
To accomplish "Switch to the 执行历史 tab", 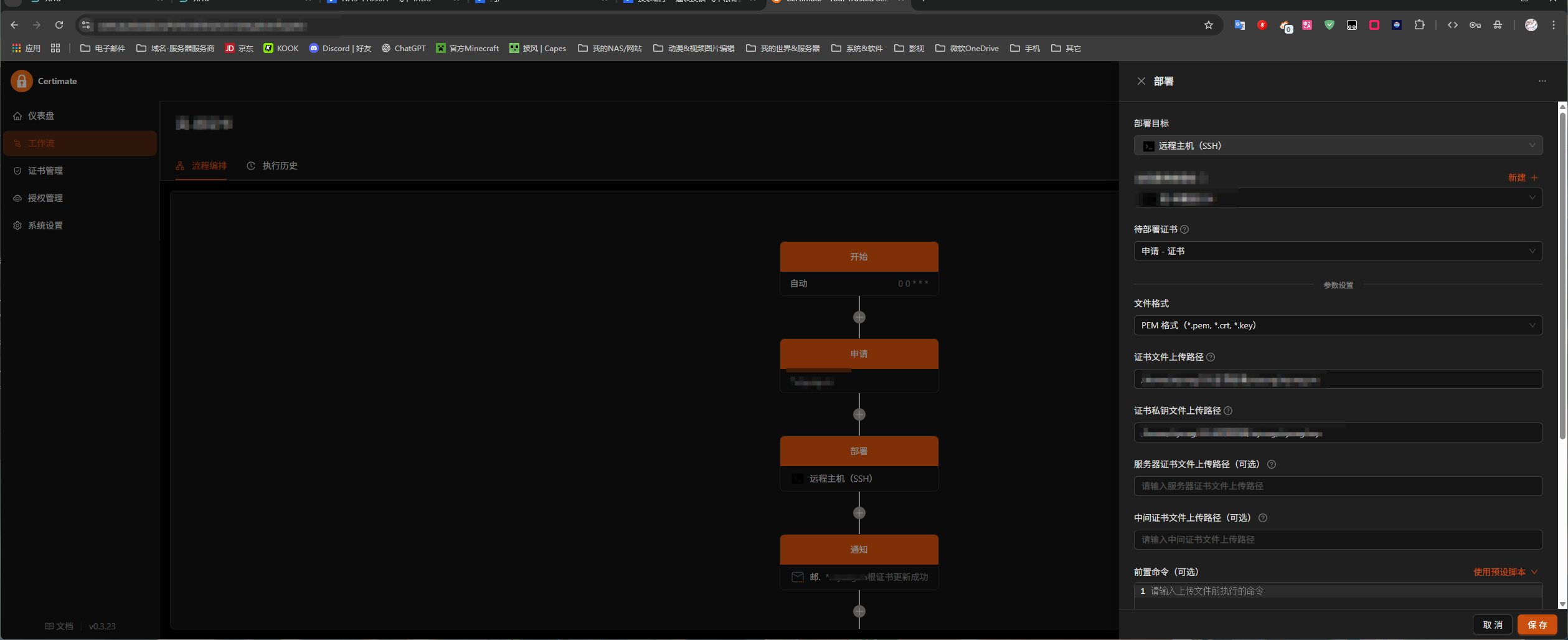I will (x=272, y=166).
